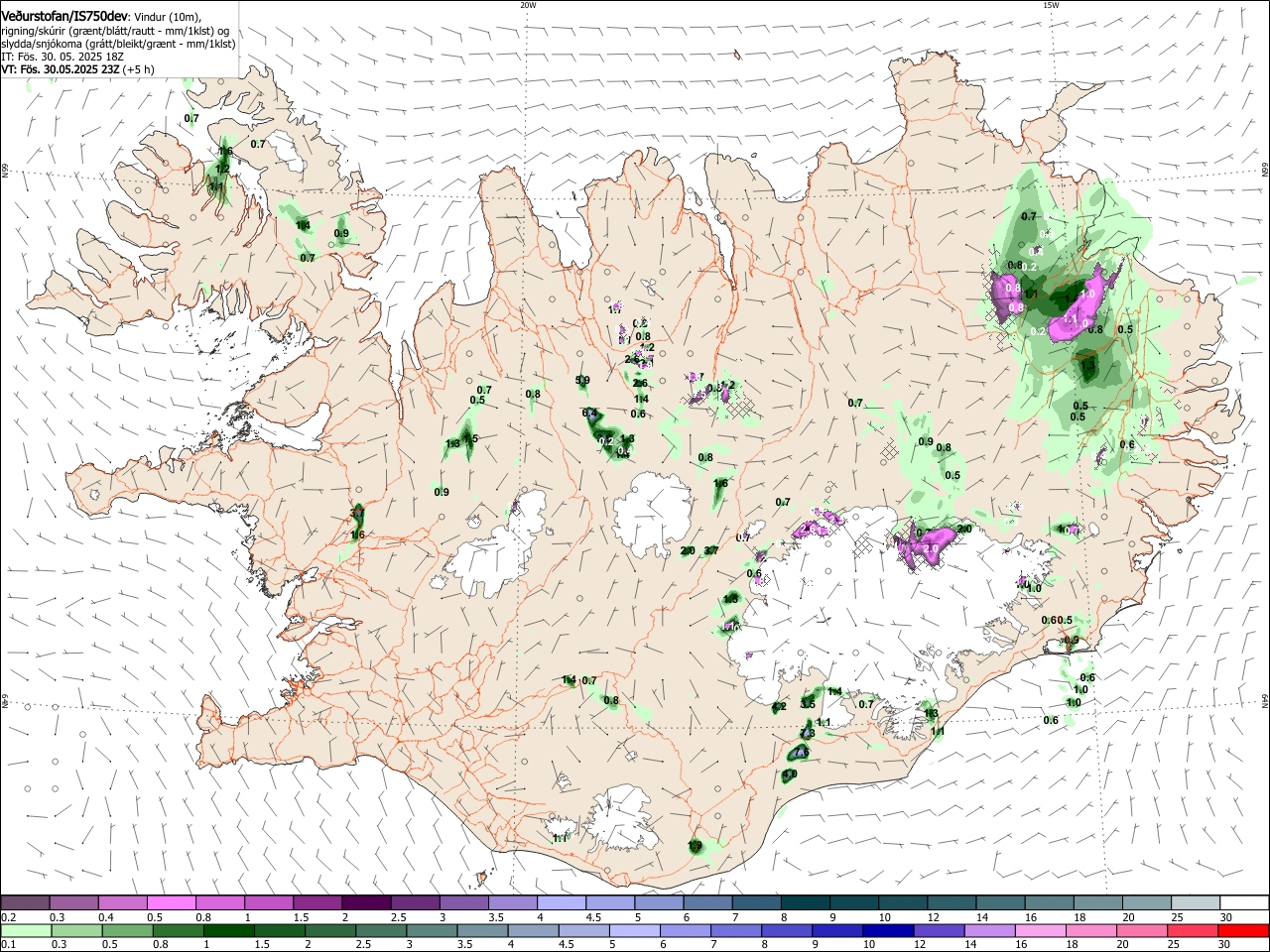
Task: Select upper legend darkest purple swatch between 2 and 2.5
Action: click(x=366, y=903)
